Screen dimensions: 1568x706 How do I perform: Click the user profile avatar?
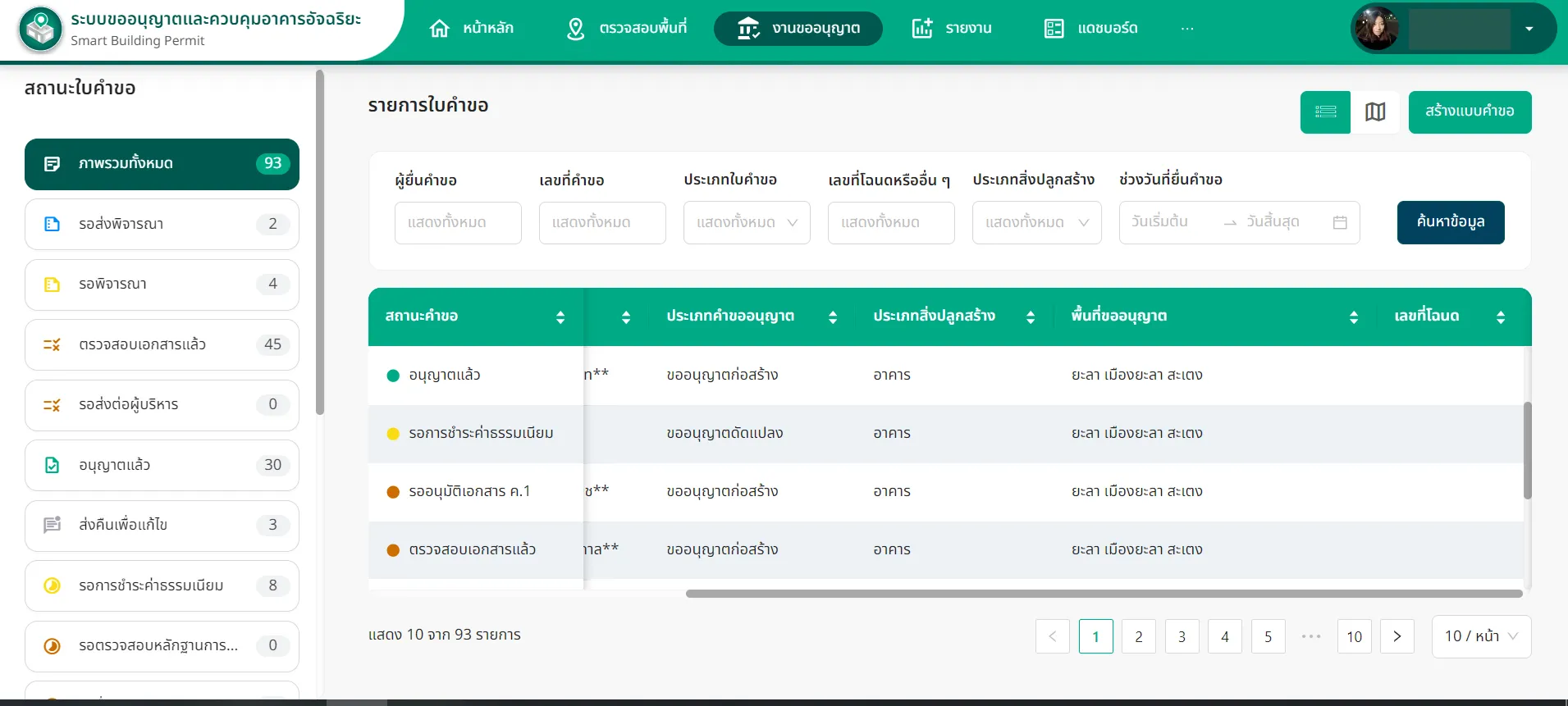coord(1377,29)
